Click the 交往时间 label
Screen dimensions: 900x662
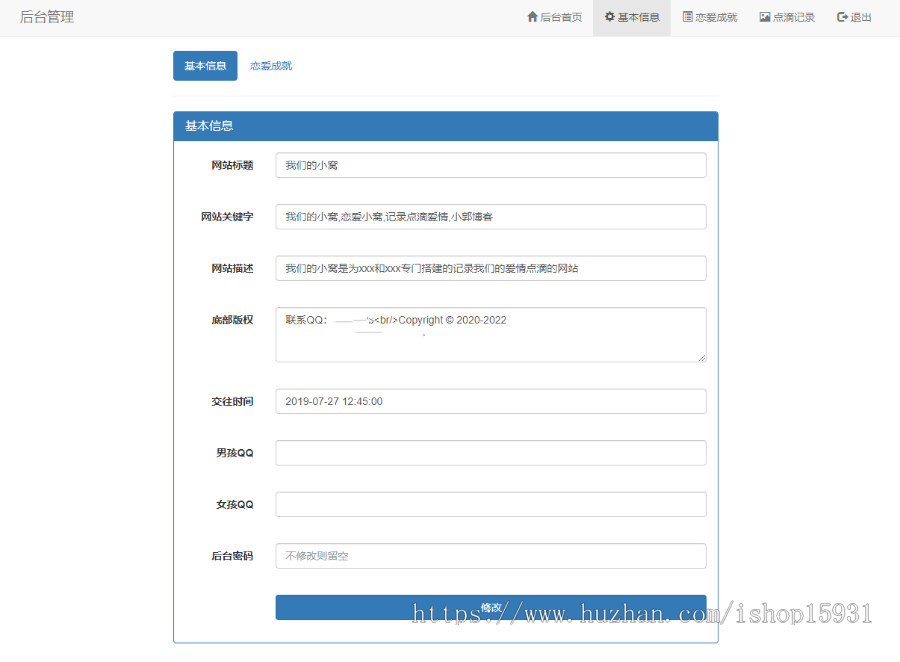point(232,401)
